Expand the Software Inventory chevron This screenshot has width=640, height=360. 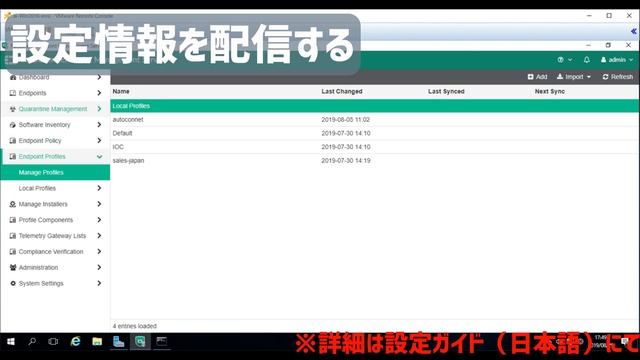pyautogui.click(x=99, y=125)
